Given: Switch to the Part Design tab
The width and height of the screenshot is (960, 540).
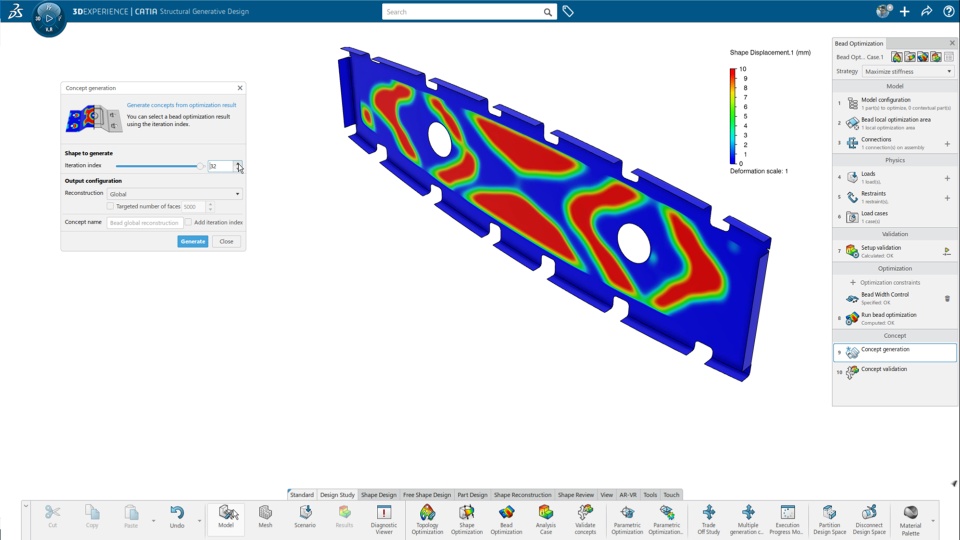Looking at the screenshot, I should 472,495.
